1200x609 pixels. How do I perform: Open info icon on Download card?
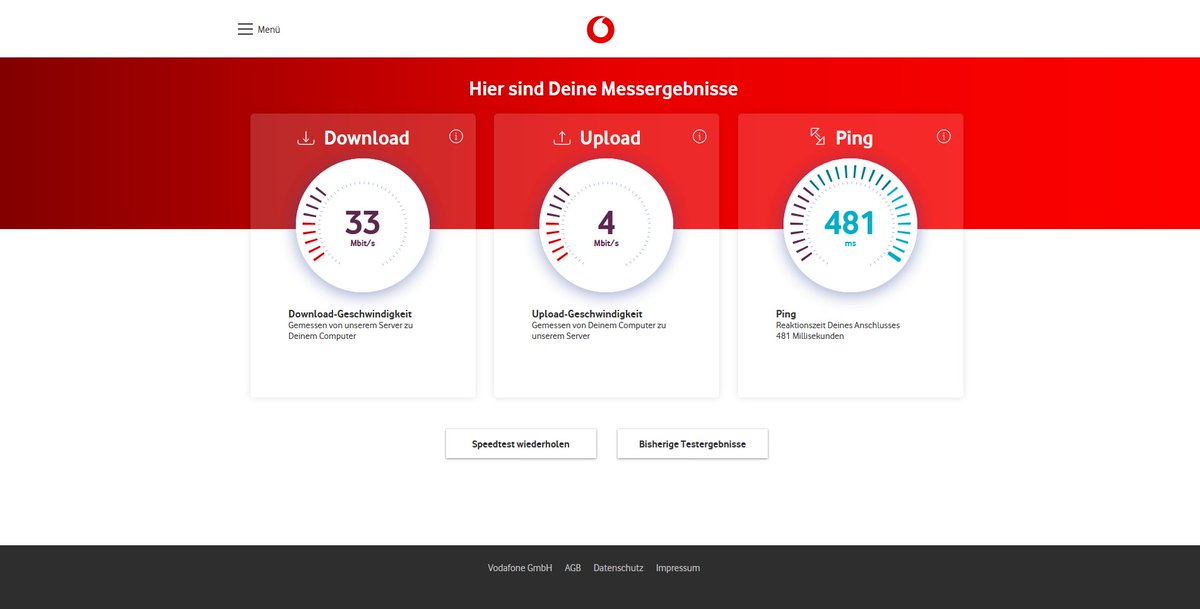[x=456, y=136]
